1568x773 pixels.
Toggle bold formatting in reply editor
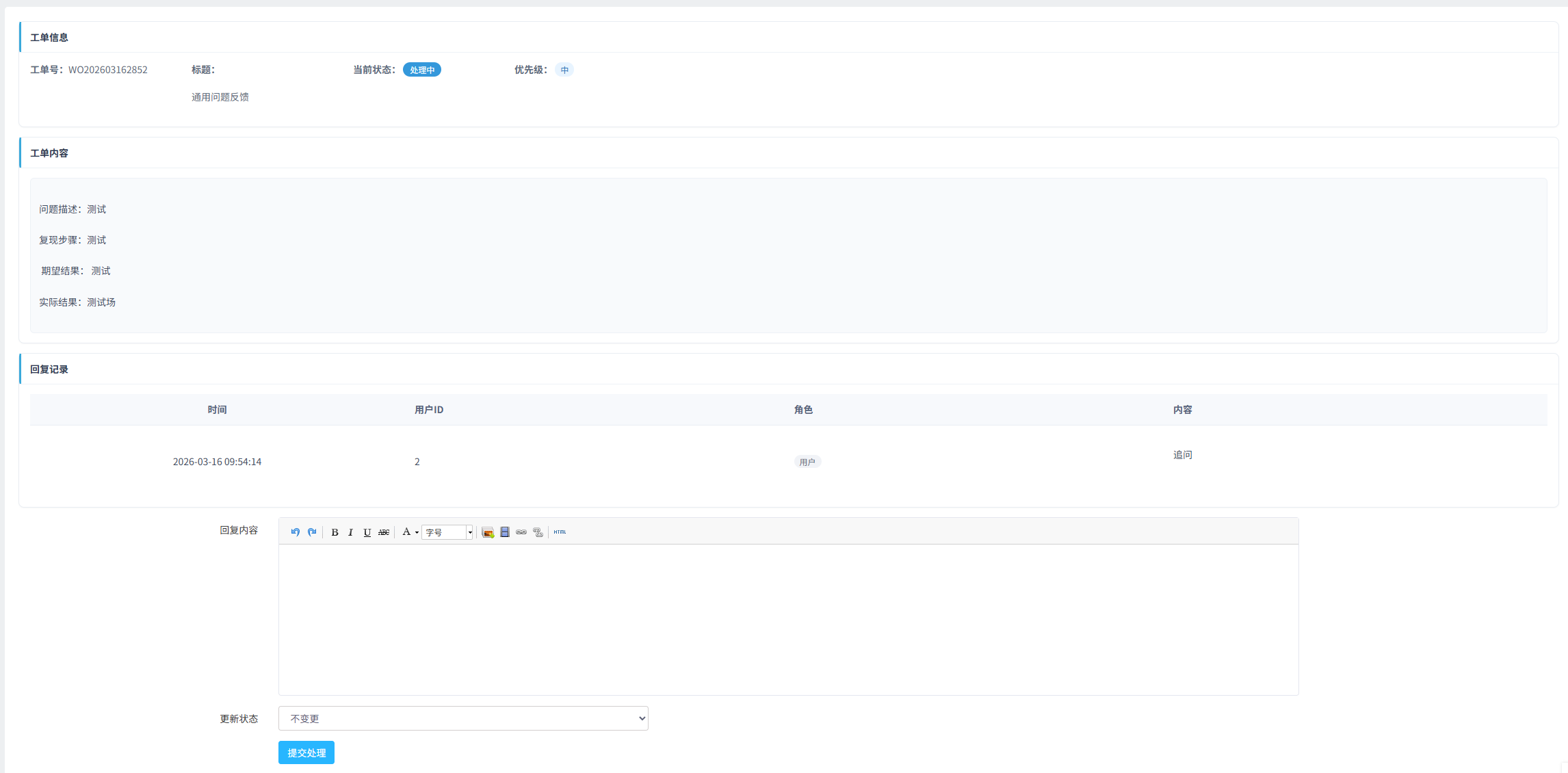pyautogui.click(x=335, y=532)
